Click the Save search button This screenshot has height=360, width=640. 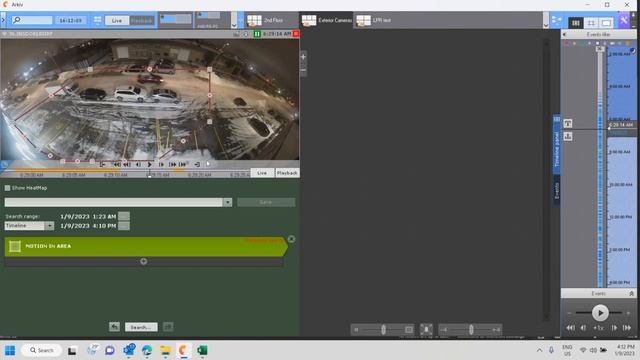tap(266, 202)
